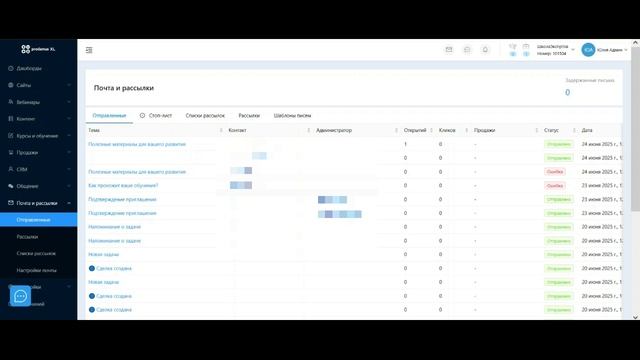Image resolution: width=640 pixels, height=360 pixels.
Task: Open the Контакт column menu dots
Action: click(x=308, y=130)
